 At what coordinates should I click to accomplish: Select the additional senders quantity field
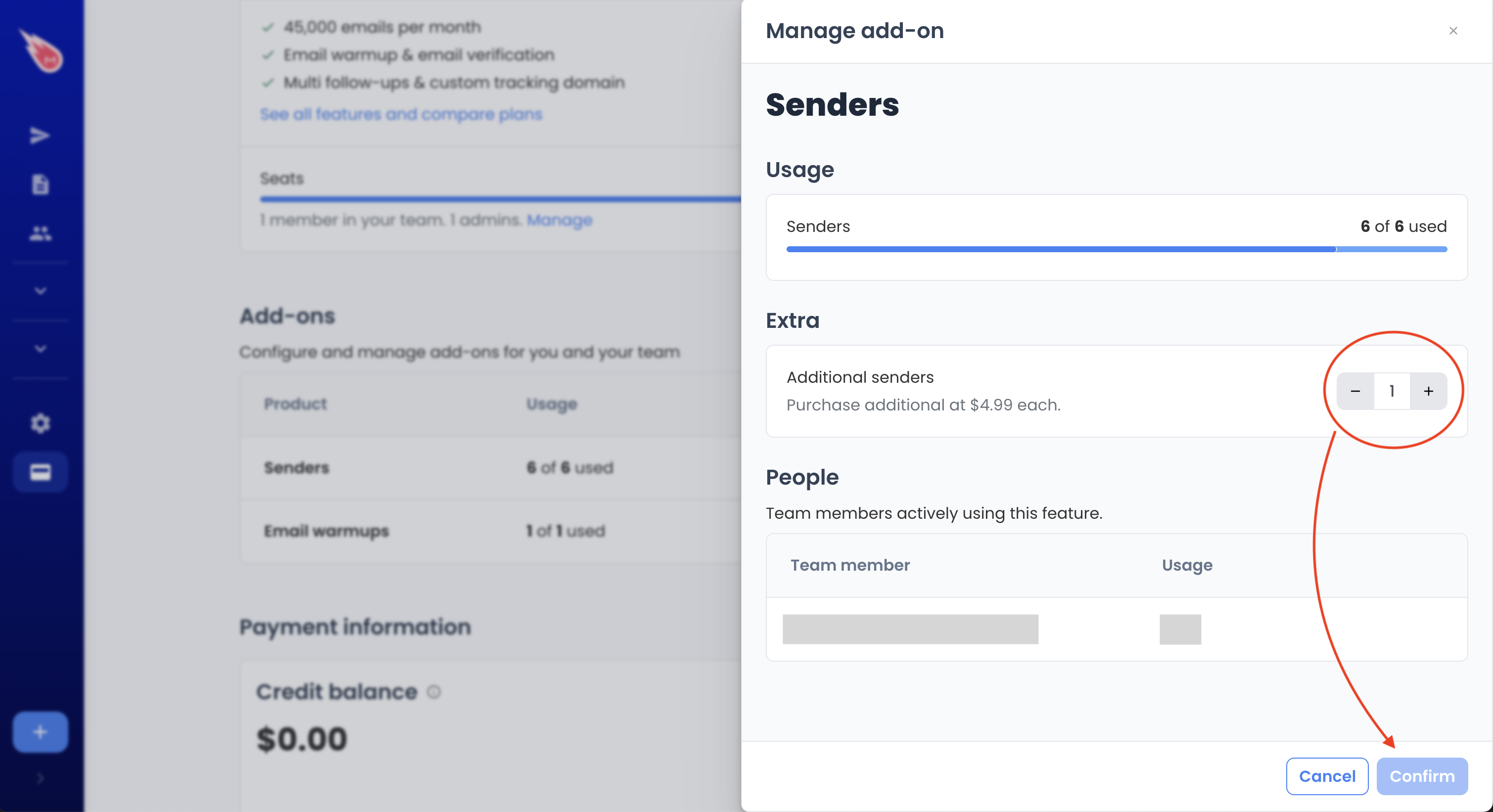point(1392,391)
